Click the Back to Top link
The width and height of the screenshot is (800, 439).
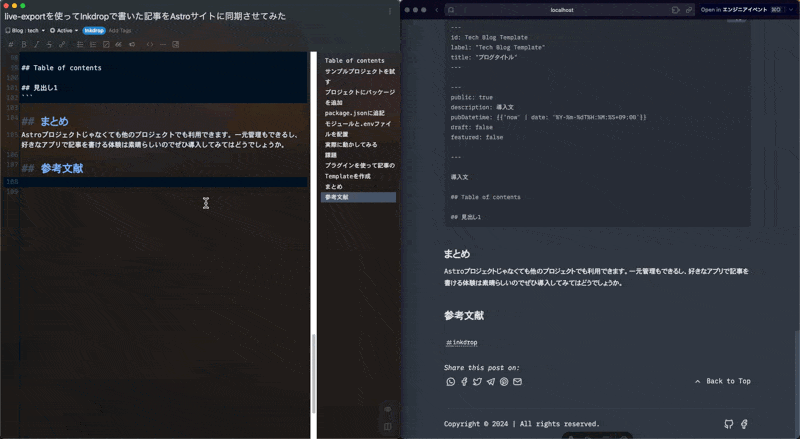(x=722, y=381)
